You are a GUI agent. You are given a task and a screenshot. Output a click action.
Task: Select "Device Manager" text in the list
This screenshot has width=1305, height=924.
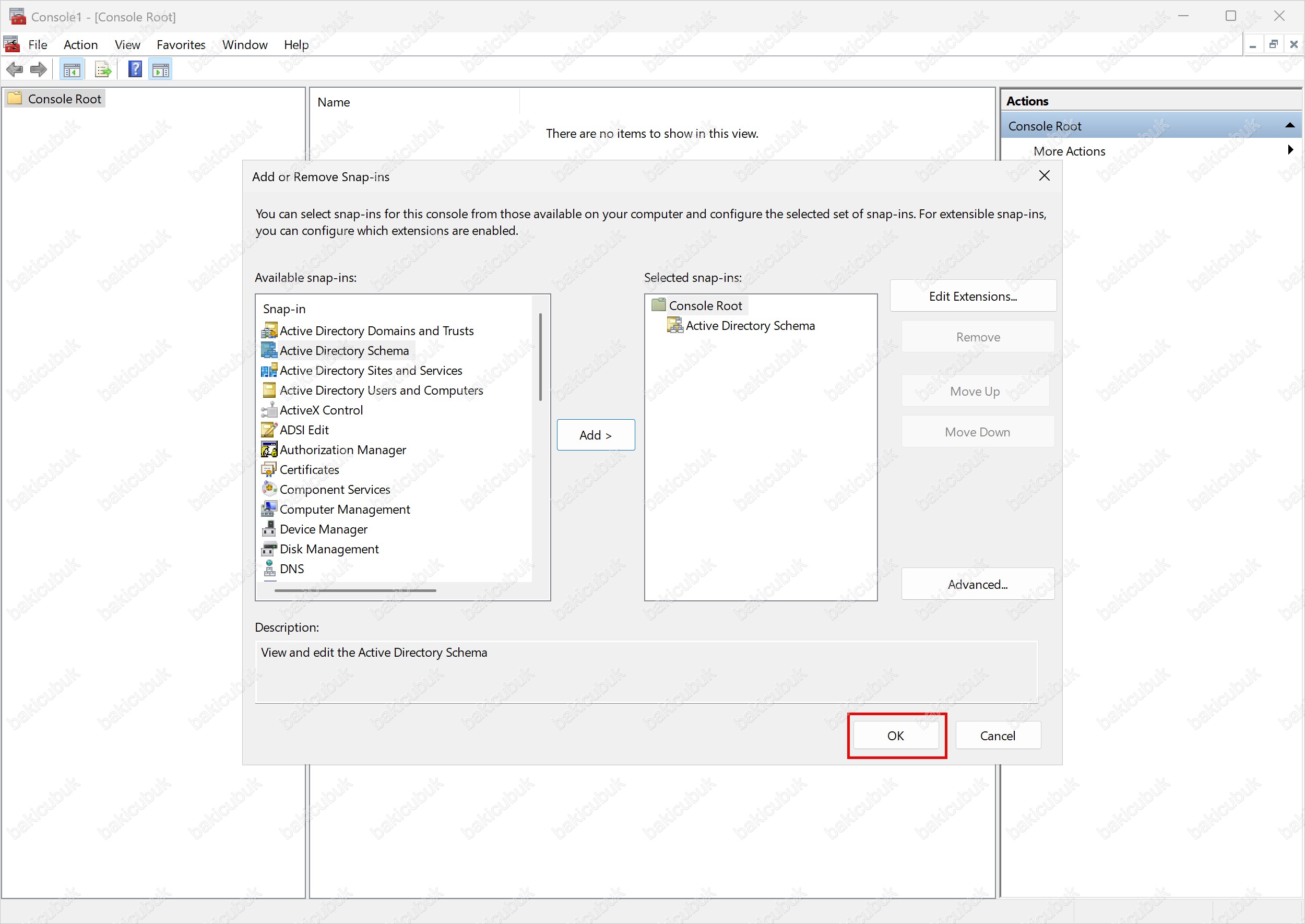click(x=323, y=529)
